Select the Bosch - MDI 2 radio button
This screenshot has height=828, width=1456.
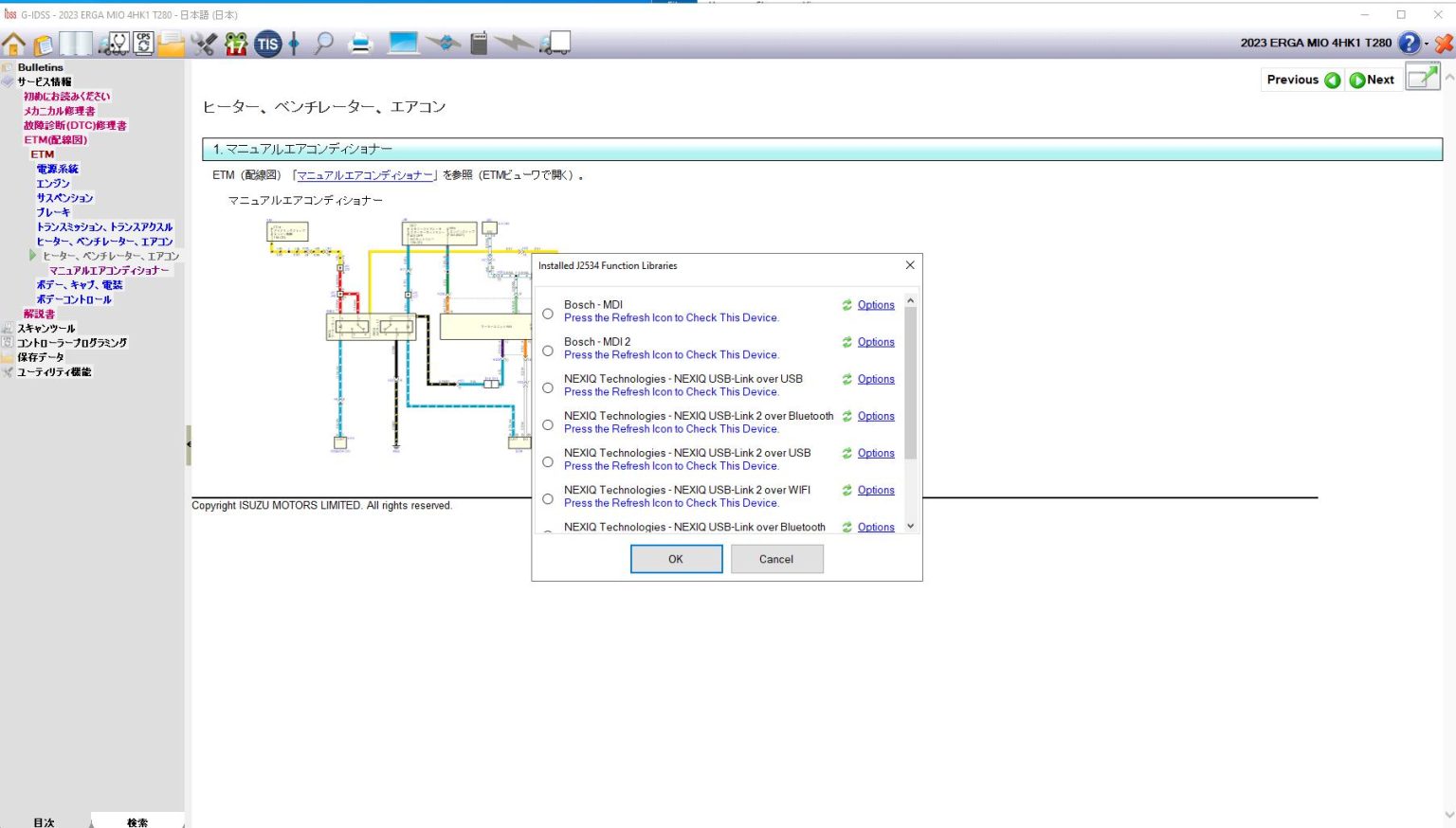[547, 350]
